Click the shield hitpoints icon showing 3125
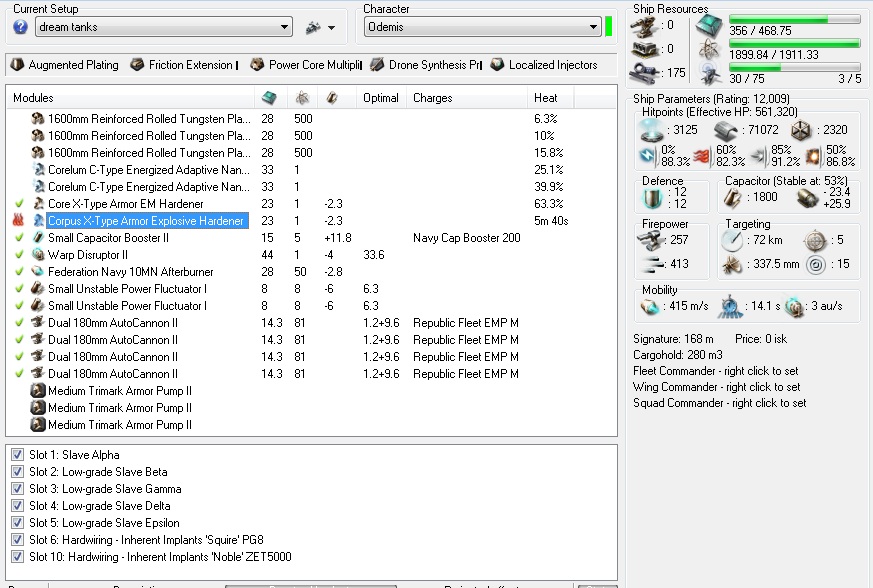Screen dimensions: 873x588 point(651,130)
